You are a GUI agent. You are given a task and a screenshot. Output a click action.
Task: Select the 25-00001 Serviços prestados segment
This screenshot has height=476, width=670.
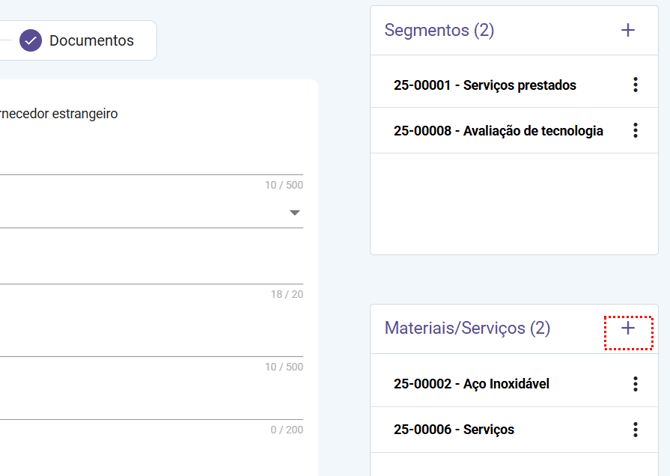tap(485, 85)
